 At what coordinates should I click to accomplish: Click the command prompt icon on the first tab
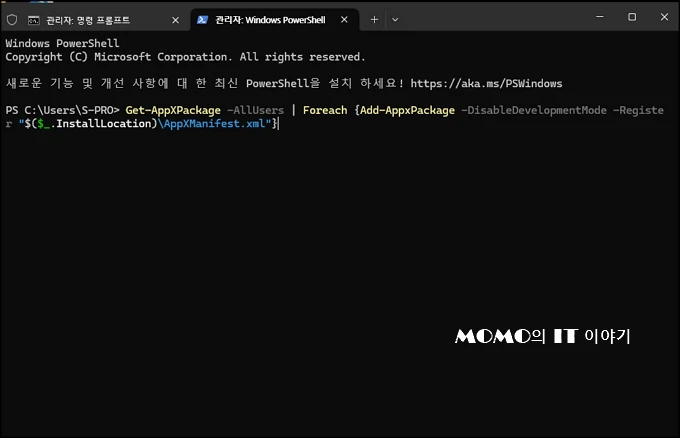pos(33,20)
